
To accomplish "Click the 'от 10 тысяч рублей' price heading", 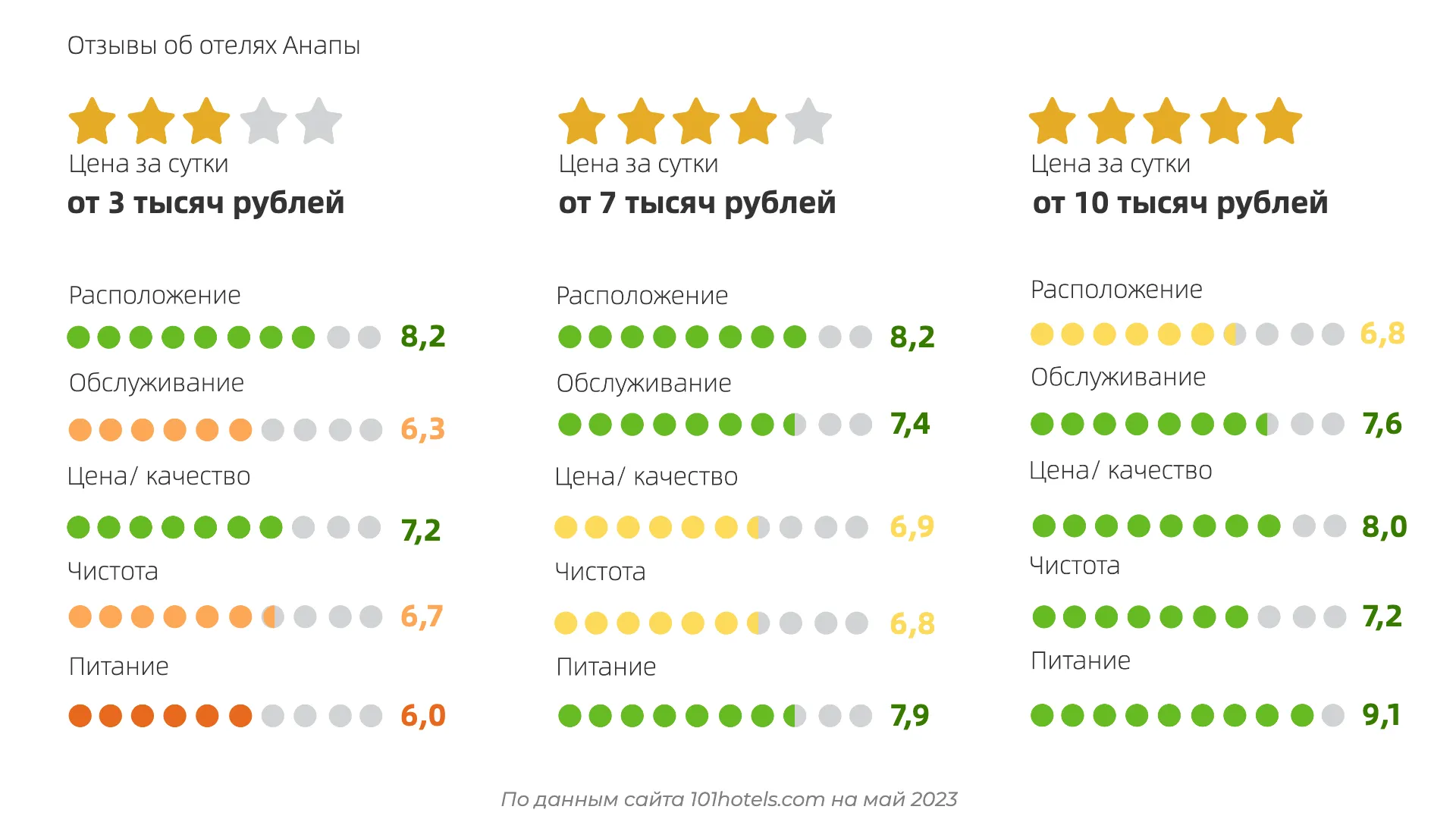I will (x=1180, y=203).
